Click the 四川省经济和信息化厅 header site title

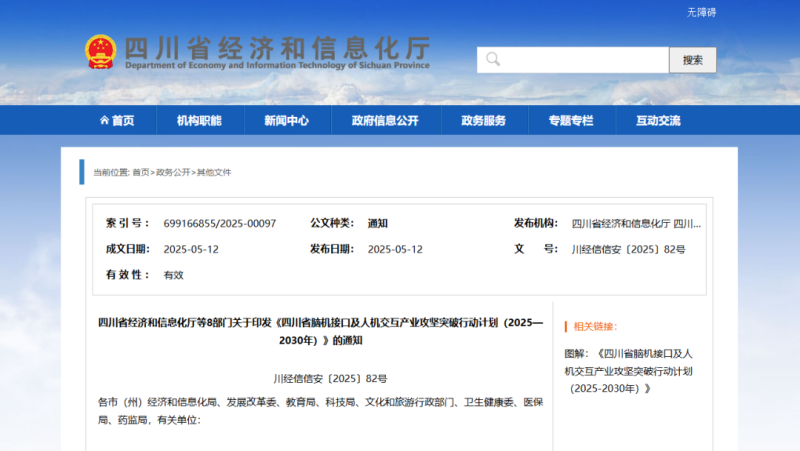pyautogui.click(x=276, y=48)
